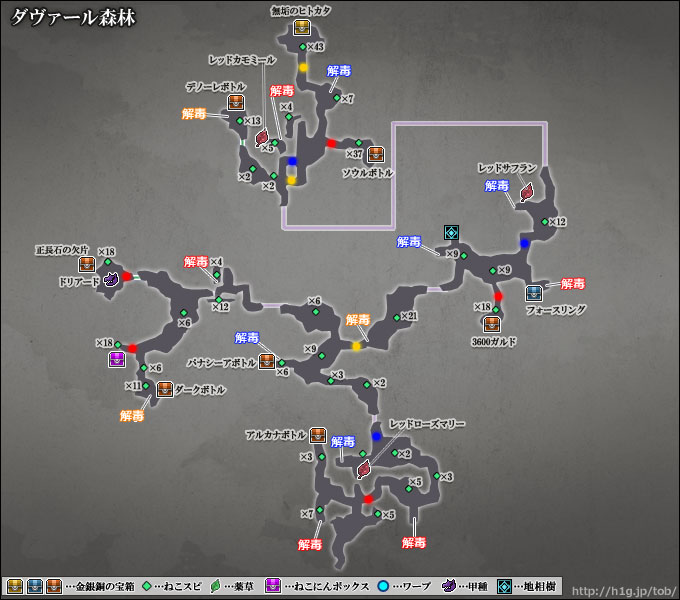Click the cyan 地相樹 marker on the map

click(452, 232)
